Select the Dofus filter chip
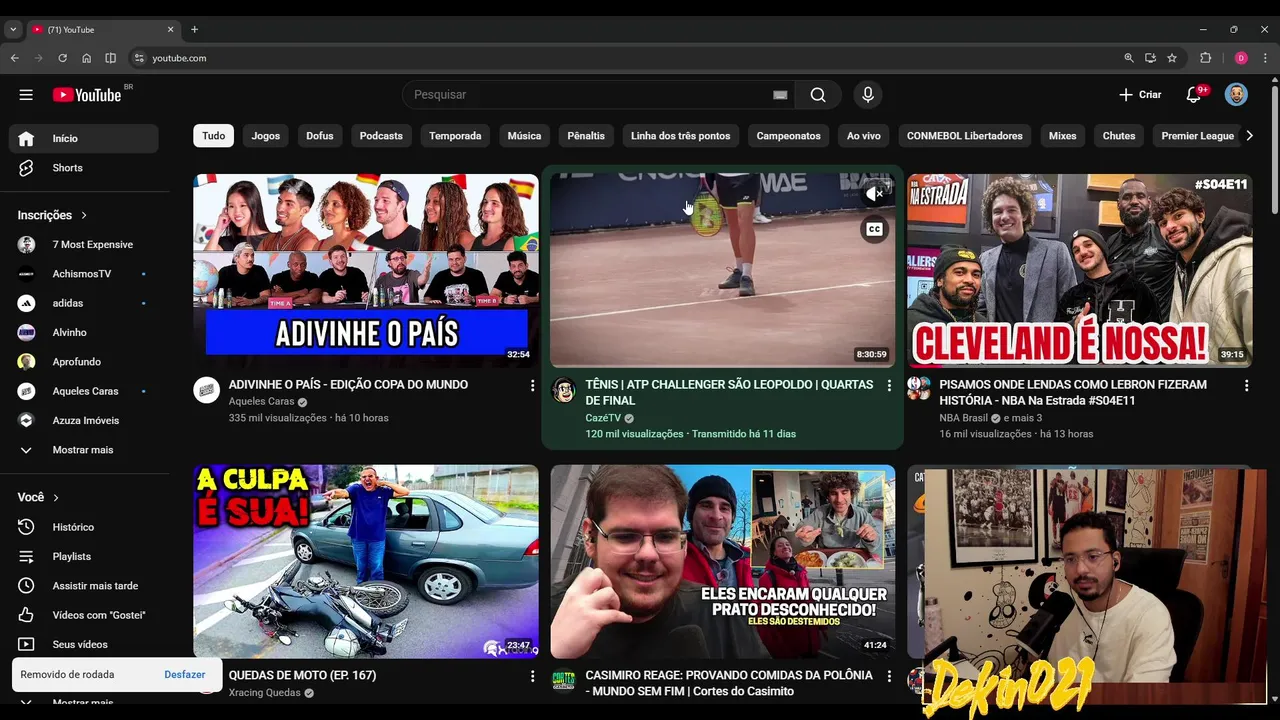This screenshot has height=720, width=1280. (320, 136)
